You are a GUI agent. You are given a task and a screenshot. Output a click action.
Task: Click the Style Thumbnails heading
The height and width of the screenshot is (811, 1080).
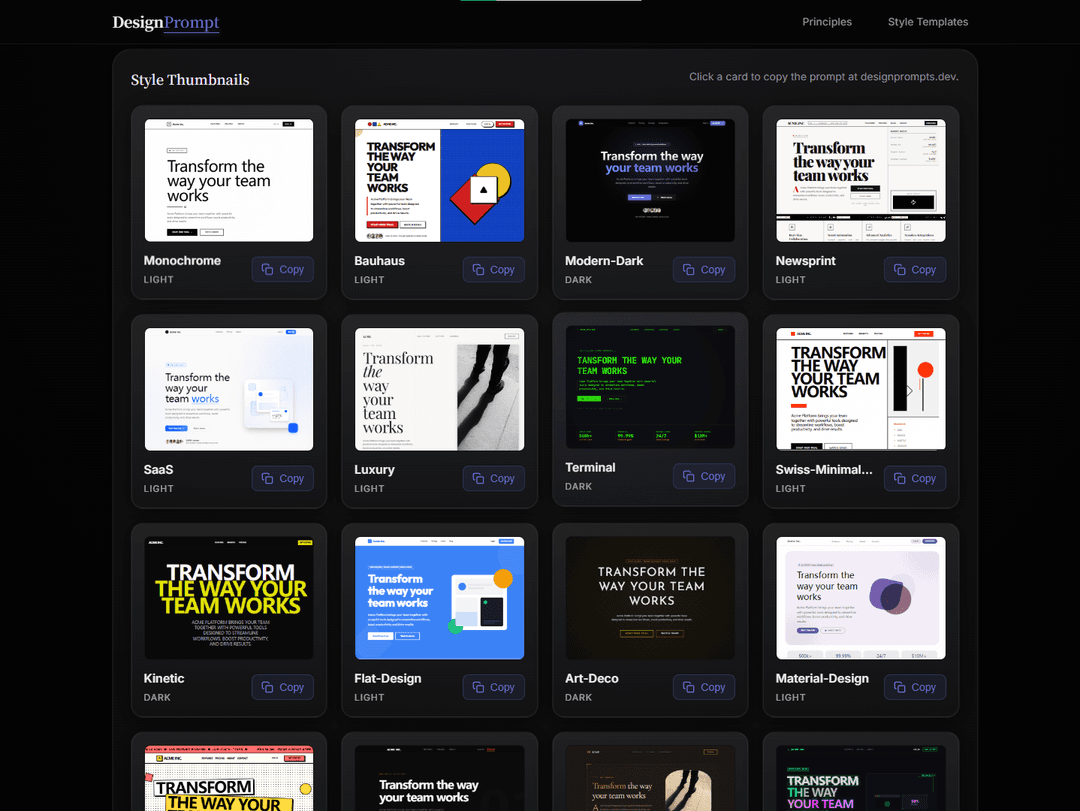(x=190, y=80)
